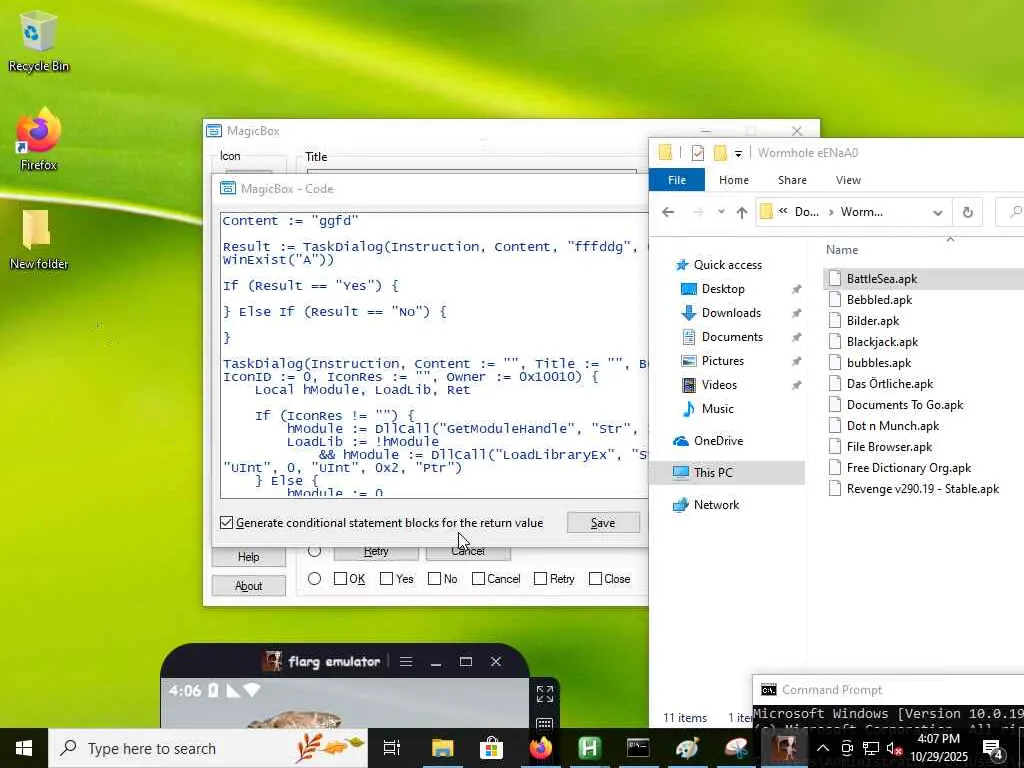Go up one folder level in Explorer
Screen dimensions: 1024x768
tap(742, 212)
